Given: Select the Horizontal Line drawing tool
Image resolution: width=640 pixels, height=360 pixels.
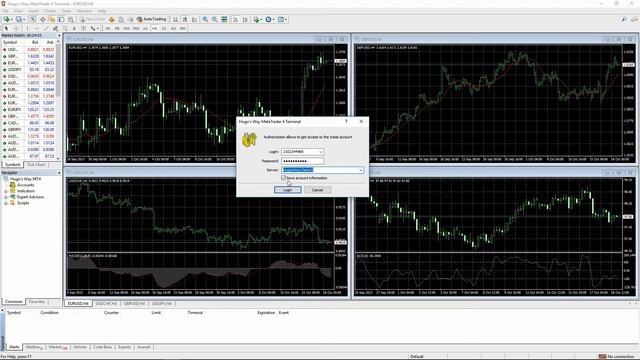Looking at the screenshot, I should click(36, 29).
